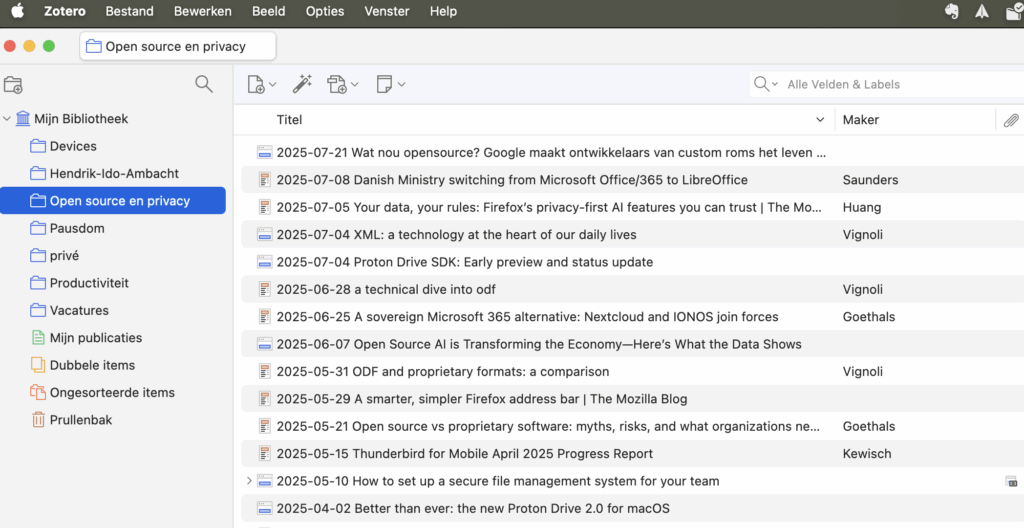Open the Hendrik-Ido-Ambacht collection
Viewport: 1024px width, 528px height.
(x=114, y=174)
